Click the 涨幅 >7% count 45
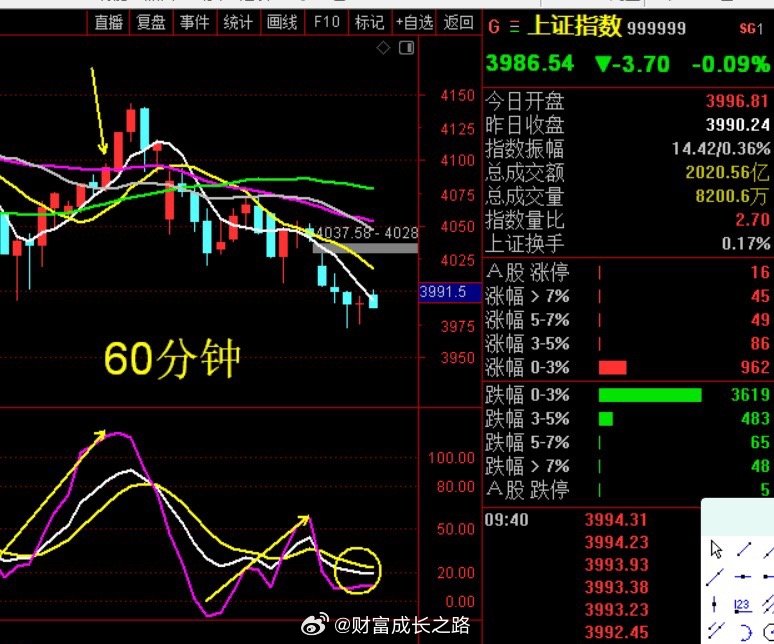The width and height of the screenshot is (774, 644). (x=760, y=296)
